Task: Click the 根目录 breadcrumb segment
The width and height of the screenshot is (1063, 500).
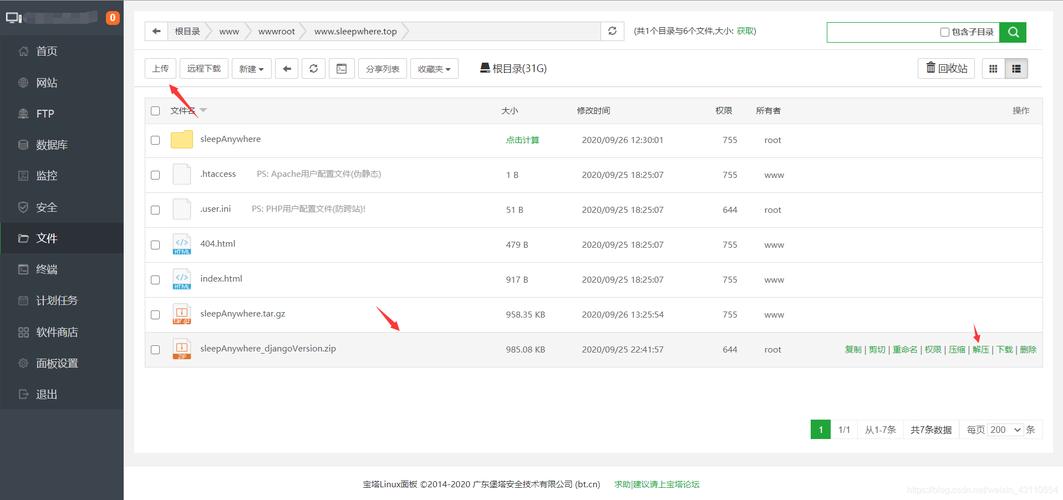Action: point(187,31)
